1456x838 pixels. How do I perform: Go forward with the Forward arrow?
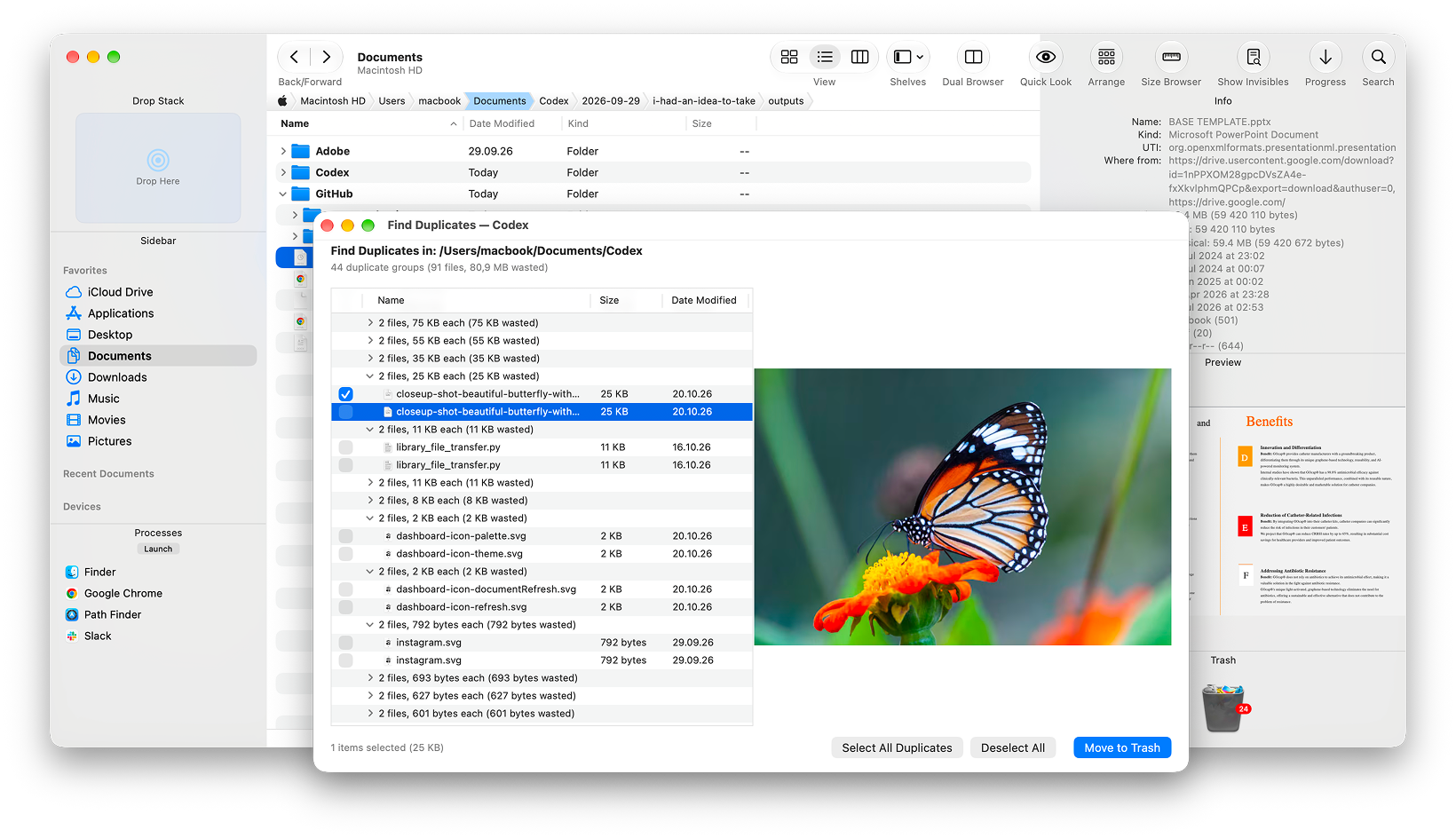click(326, 57)
